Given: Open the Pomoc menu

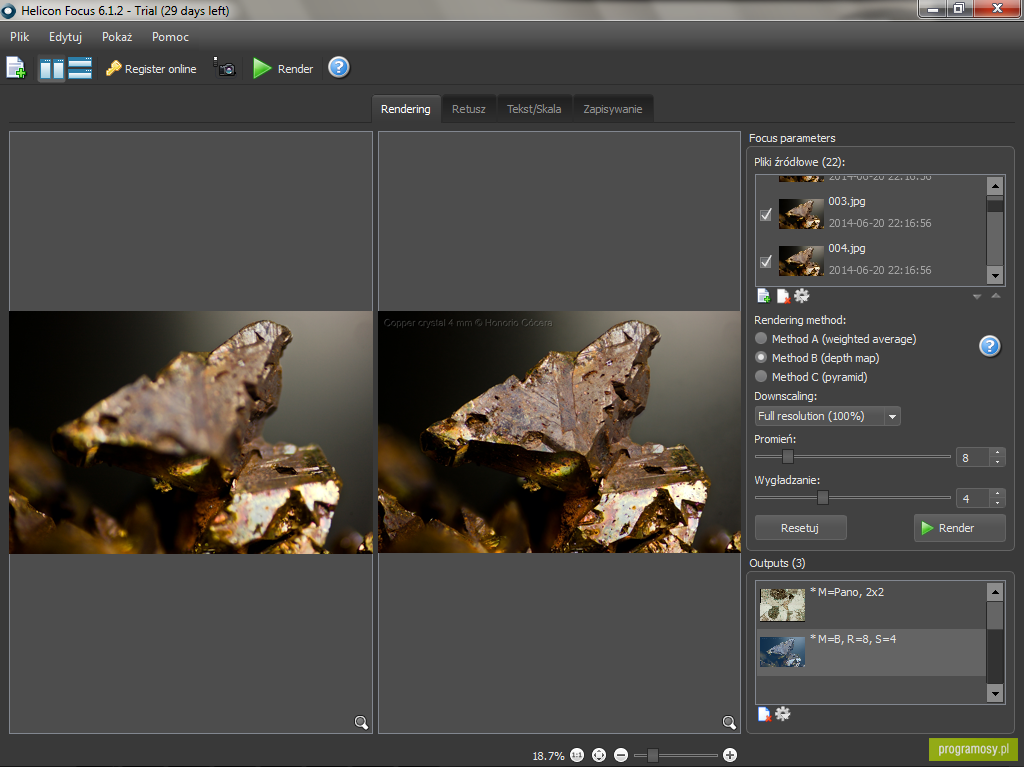Looking at the screenshot, I should (170, 37).
